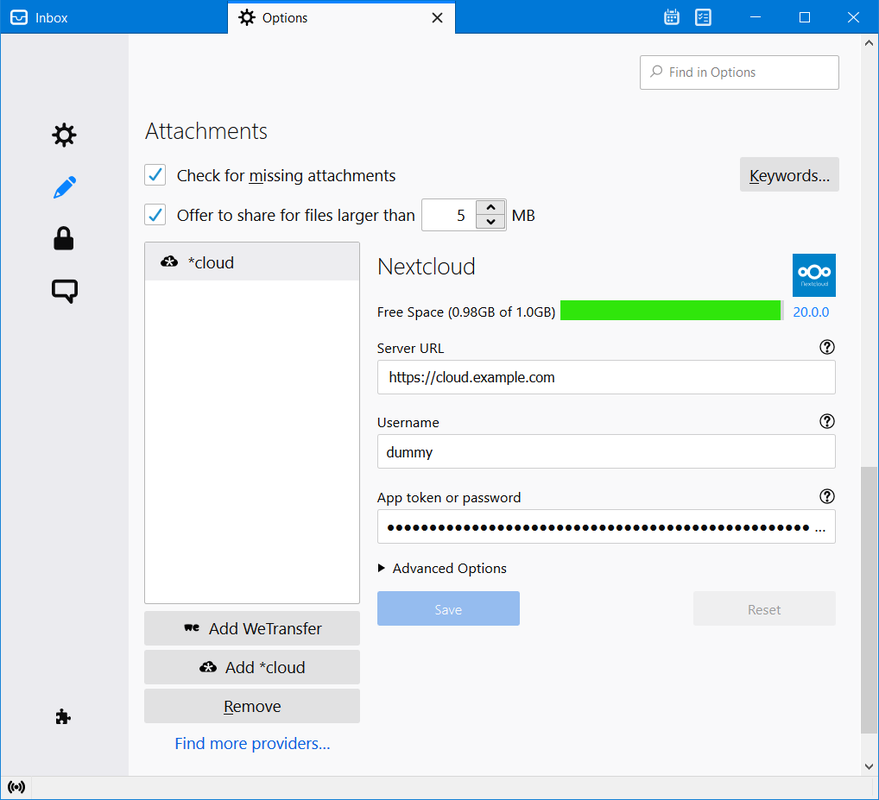Open Privacy & Security lock icon

coord(64,238)
